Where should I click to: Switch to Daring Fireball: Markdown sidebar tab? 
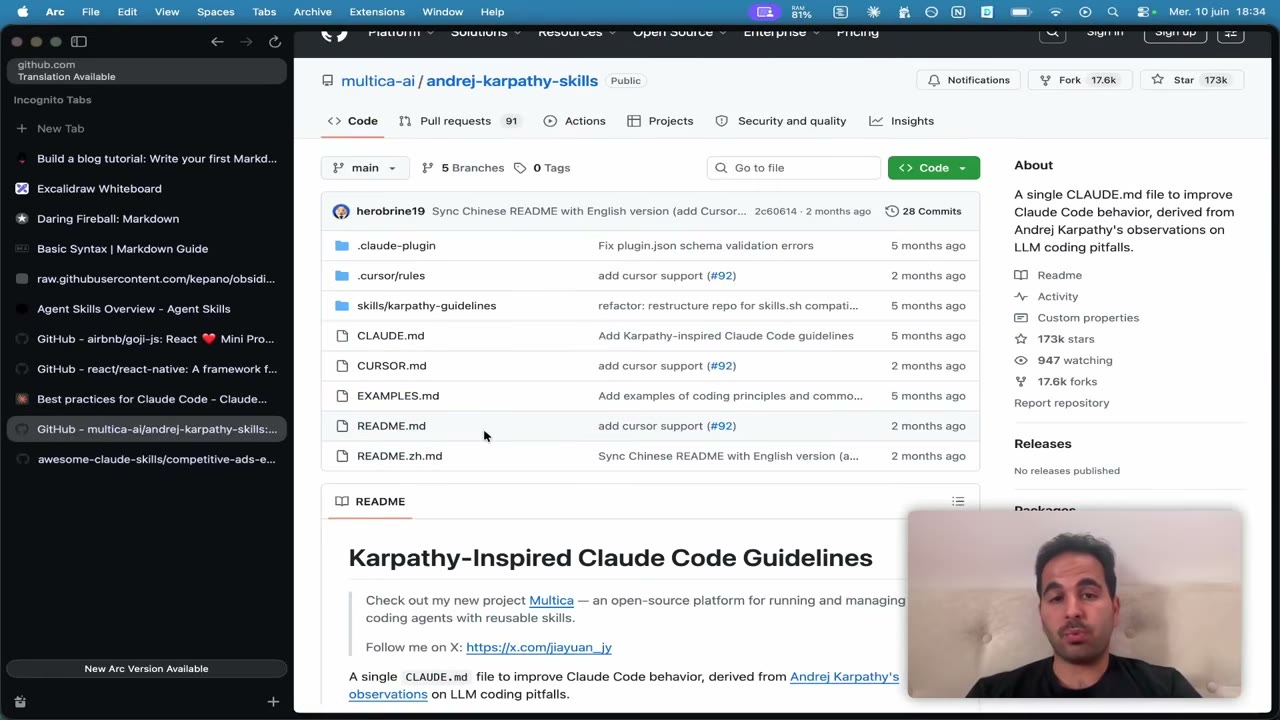(x=146, y=219)
